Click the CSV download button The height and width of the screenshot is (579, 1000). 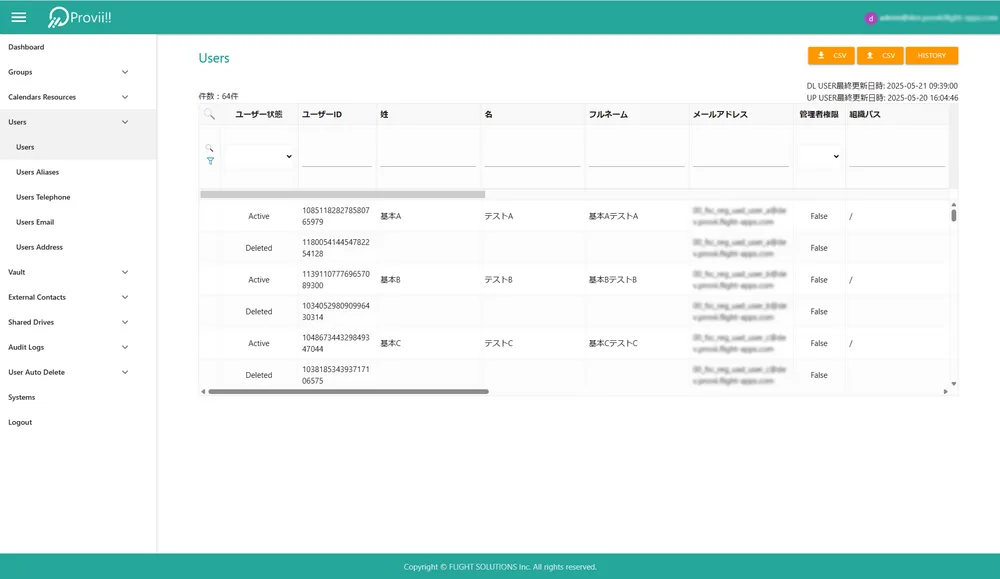(831, 55)
